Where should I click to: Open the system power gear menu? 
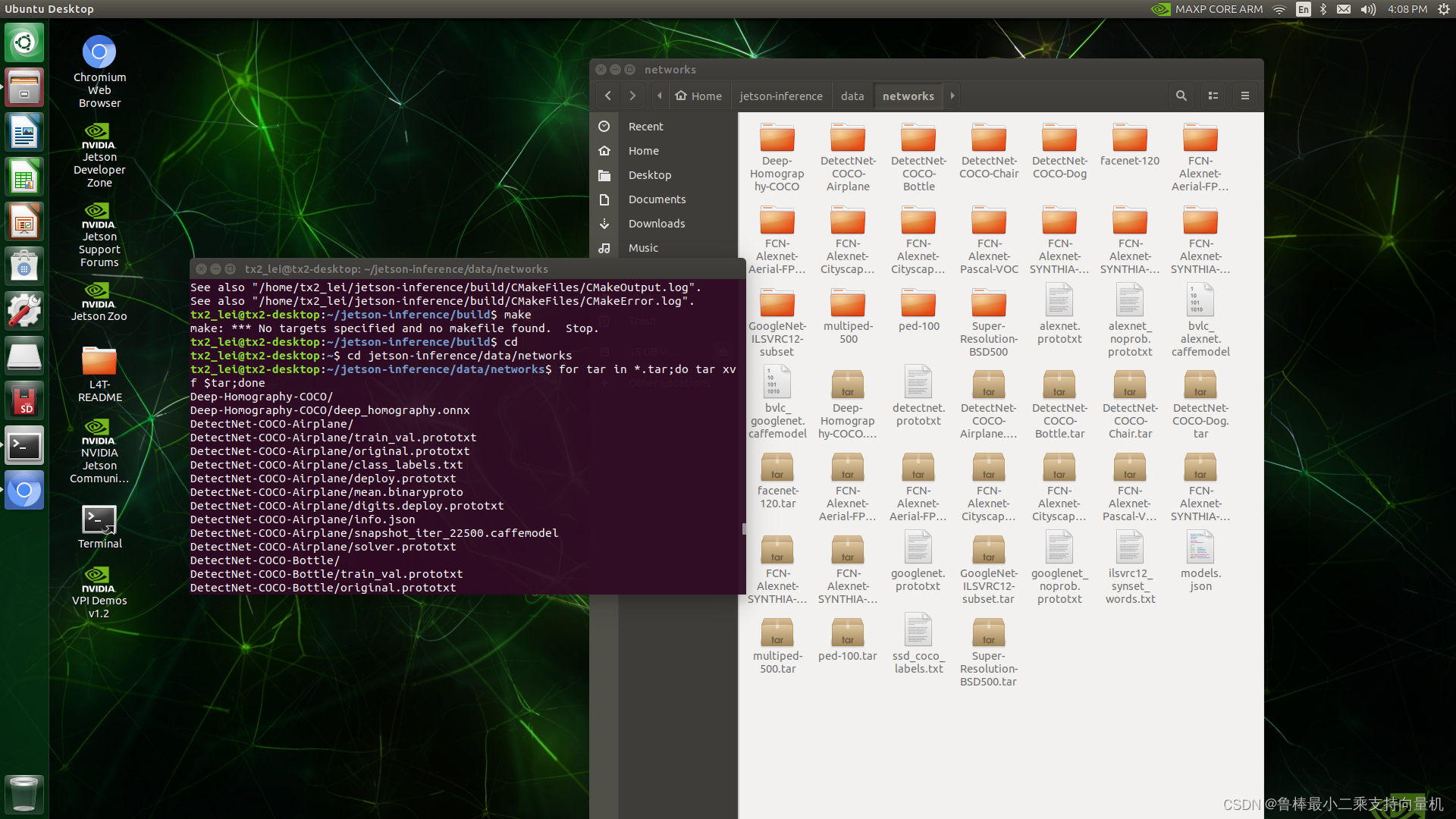click(1443, 9)
